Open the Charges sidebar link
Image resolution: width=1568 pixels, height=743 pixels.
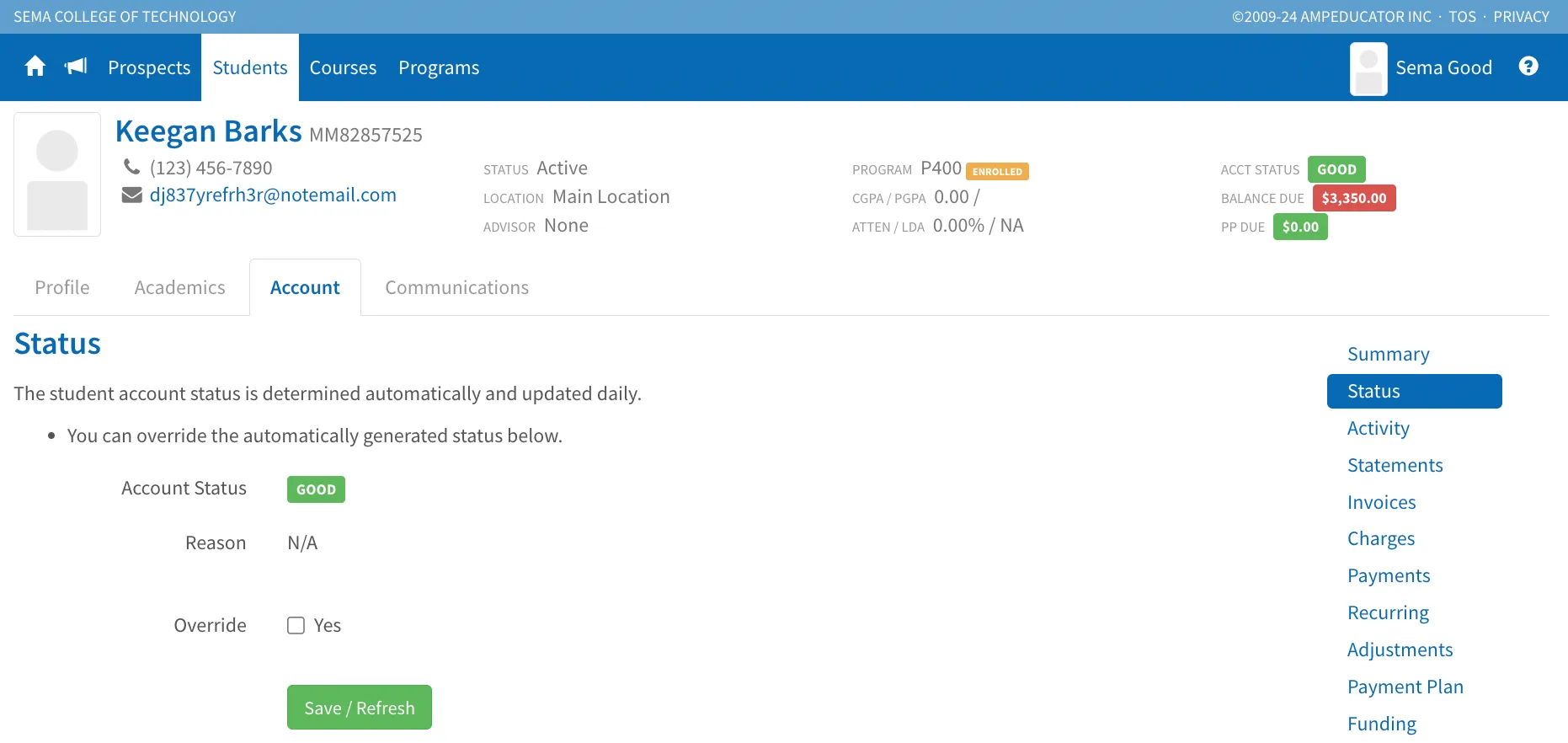pyautogui.click(x=1381, y=538)
